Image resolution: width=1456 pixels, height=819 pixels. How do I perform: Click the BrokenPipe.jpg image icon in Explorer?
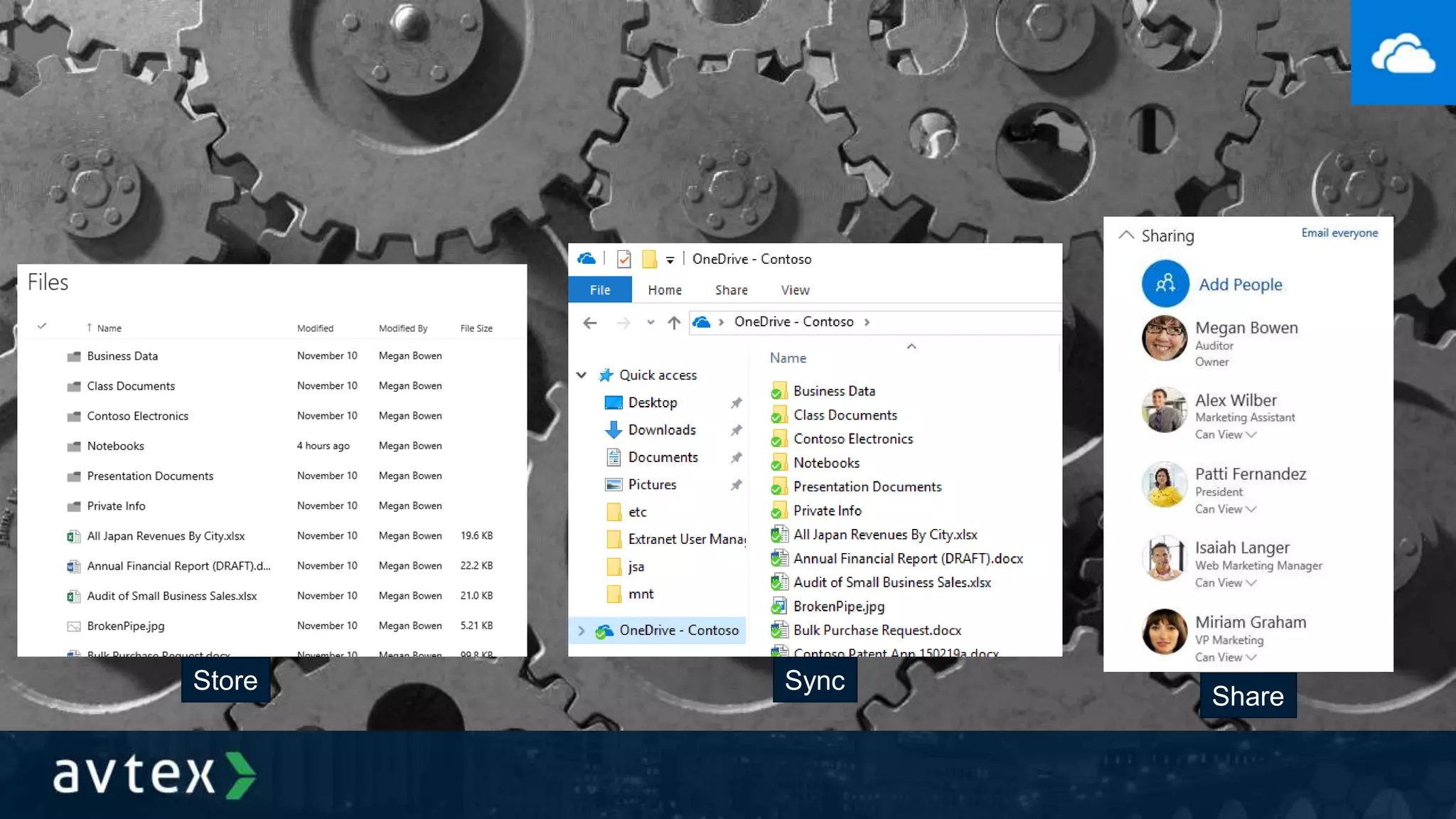(x=779, y=606)
